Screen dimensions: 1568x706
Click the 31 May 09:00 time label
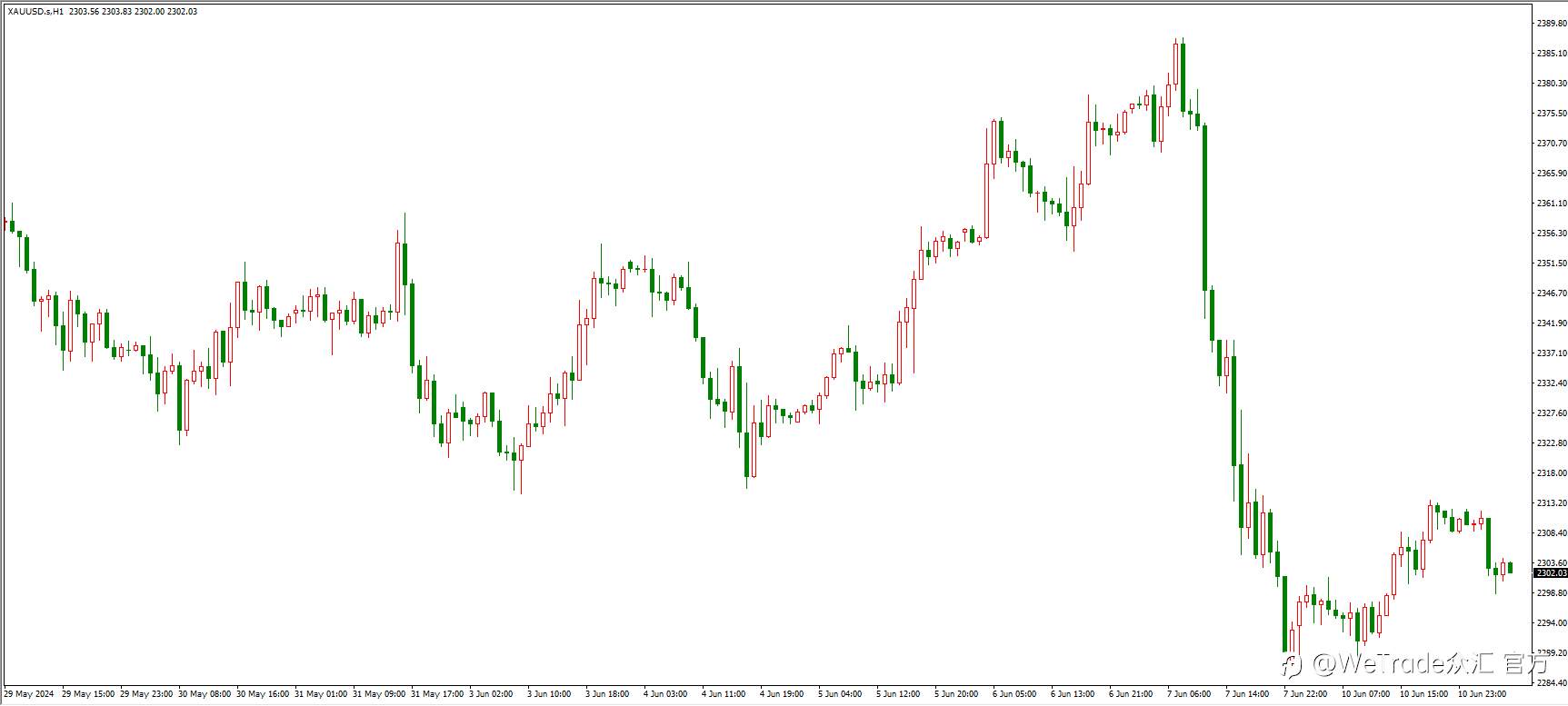point(379,694)
